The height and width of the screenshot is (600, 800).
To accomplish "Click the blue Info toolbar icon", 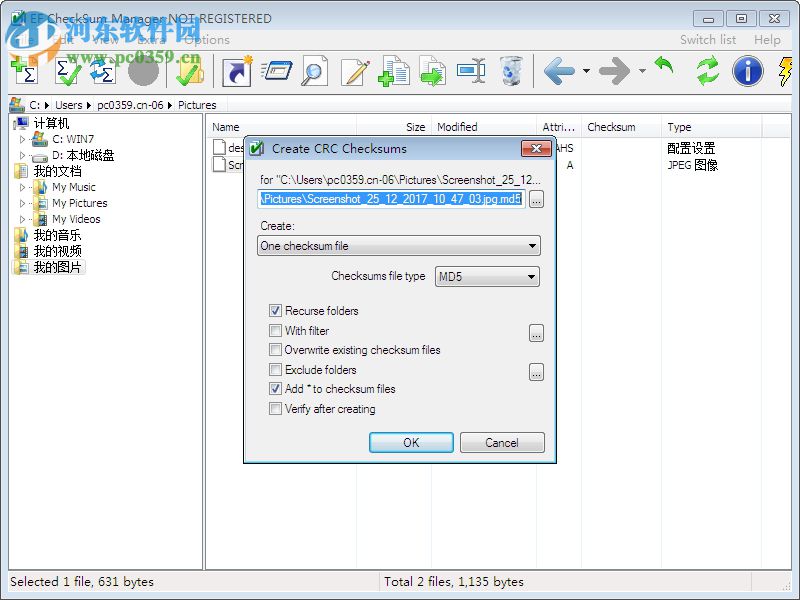I will [x=746, y=70].
